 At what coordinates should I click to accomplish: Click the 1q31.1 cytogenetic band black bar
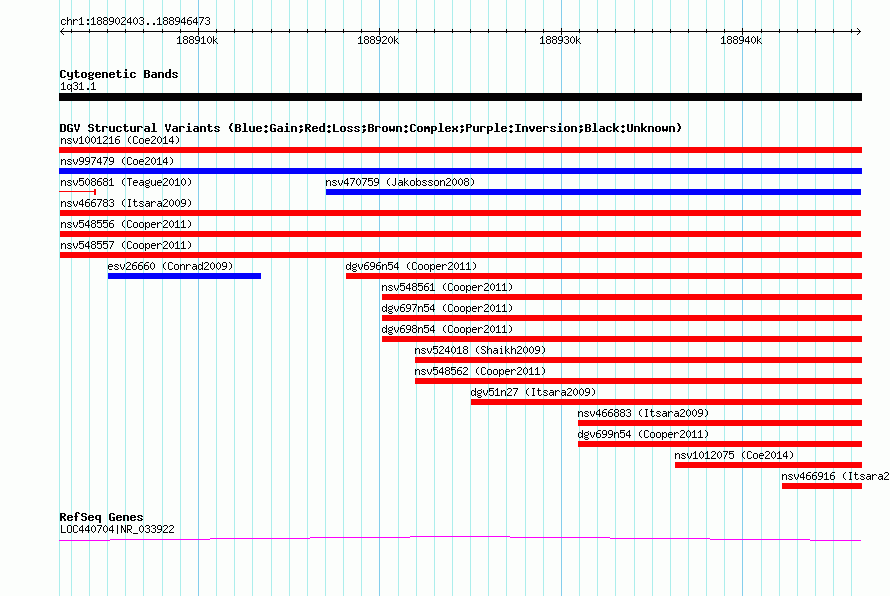coord(460,97)
